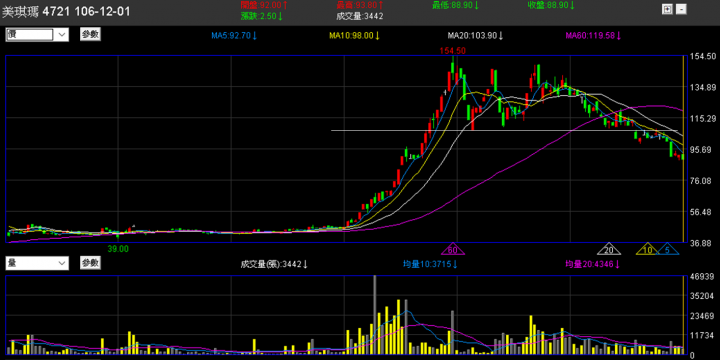Click the 均量20:4346 label

tap(593, 264)
